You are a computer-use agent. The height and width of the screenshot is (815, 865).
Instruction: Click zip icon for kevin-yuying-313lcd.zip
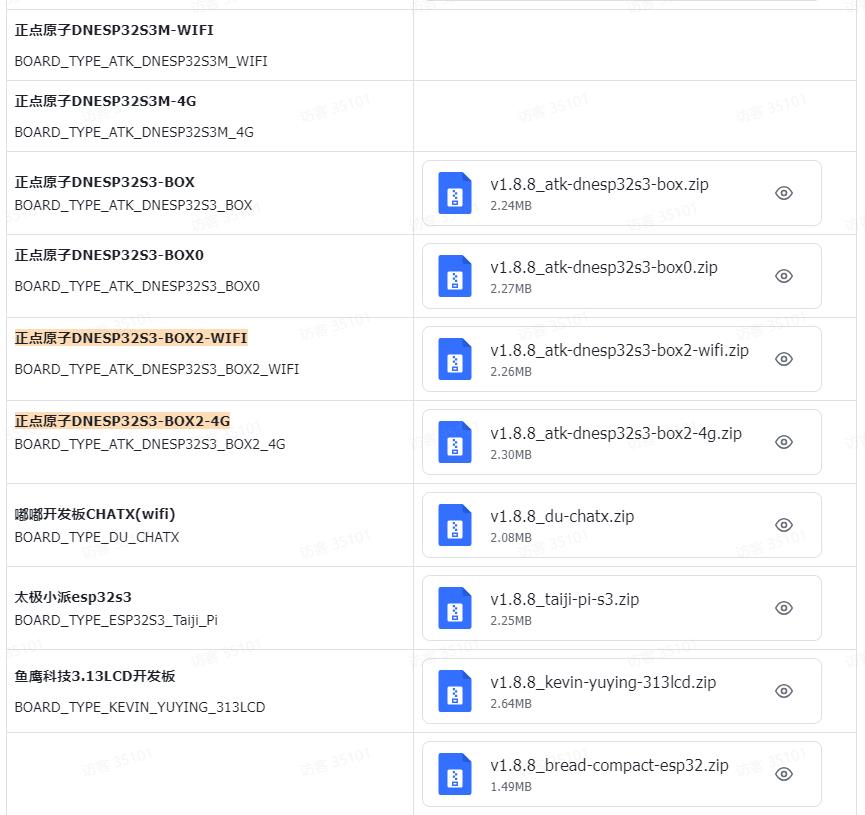[x=455, y=691]
